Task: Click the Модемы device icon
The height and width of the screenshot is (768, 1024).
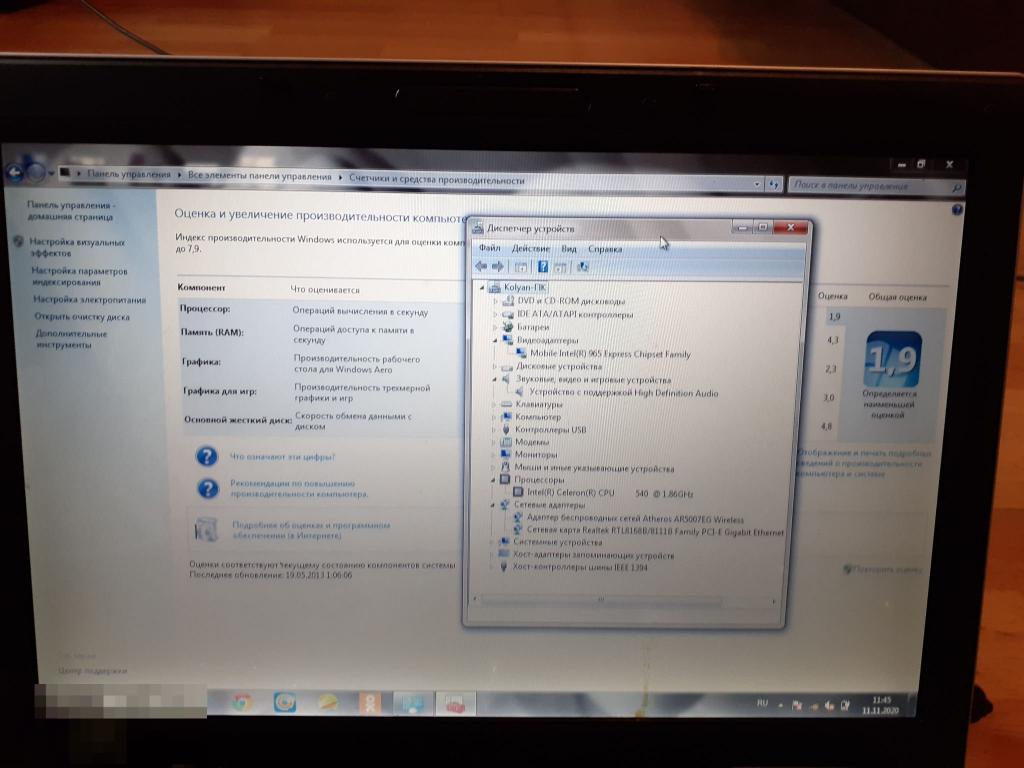Action: pos(505,441)
